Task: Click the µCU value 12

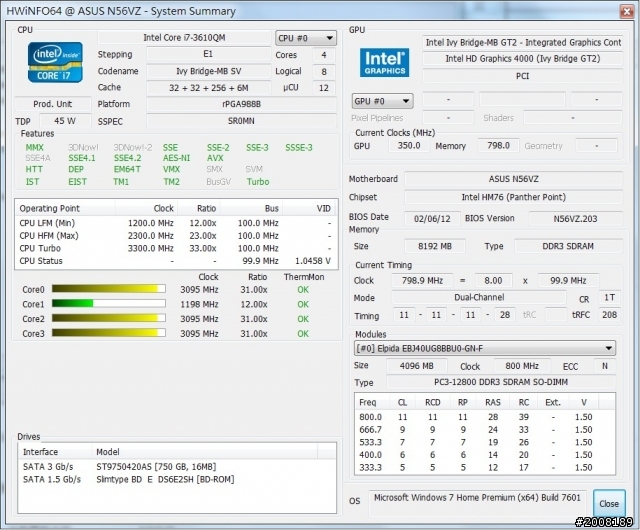Action: coord(324,88)
